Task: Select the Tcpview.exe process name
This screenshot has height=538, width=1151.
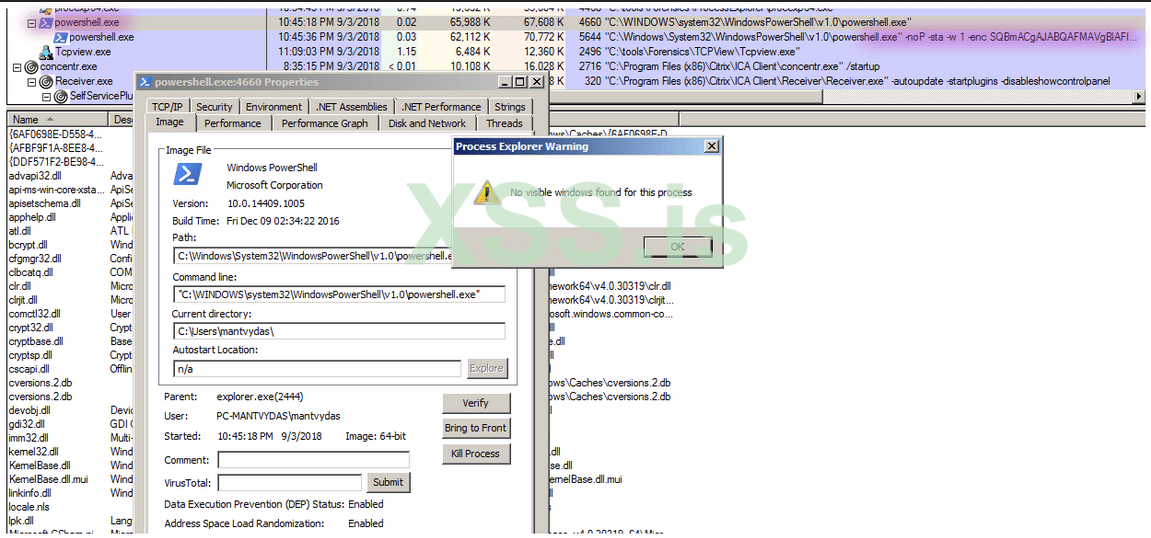Action: pyautogui.click(x=84, y=51)
